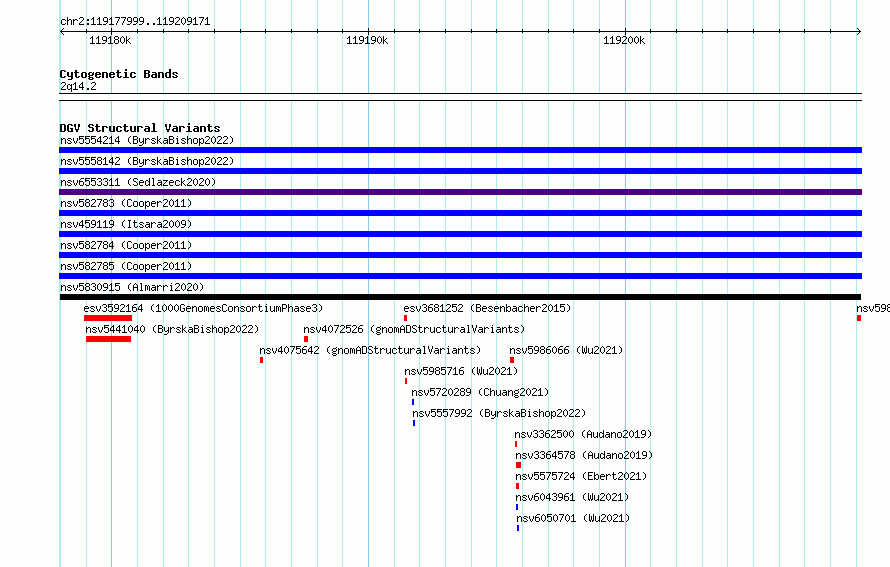Click the red marker under nsv4072526

(x=306, y=339)
